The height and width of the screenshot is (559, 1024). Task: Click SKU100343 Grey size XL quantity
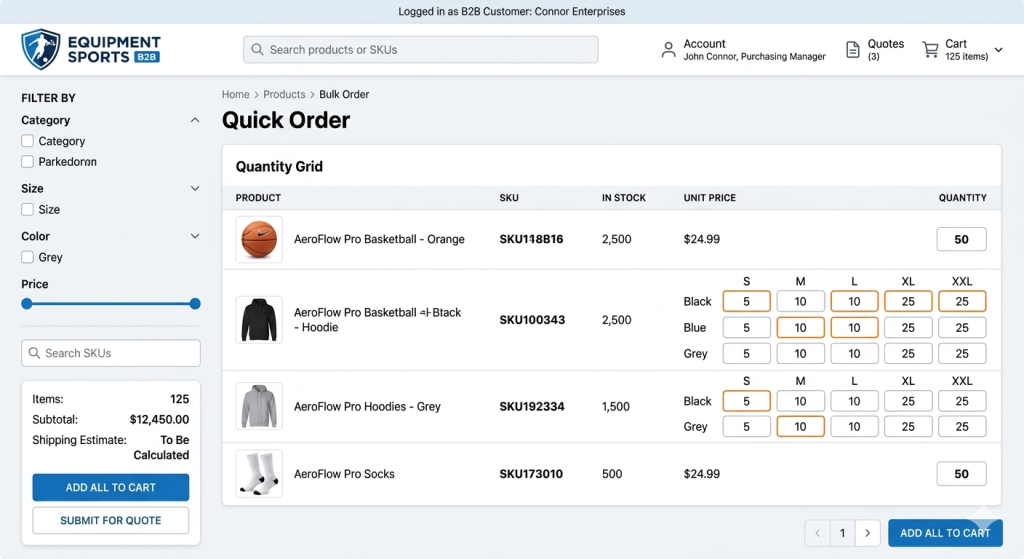click(x=908, y=353)
